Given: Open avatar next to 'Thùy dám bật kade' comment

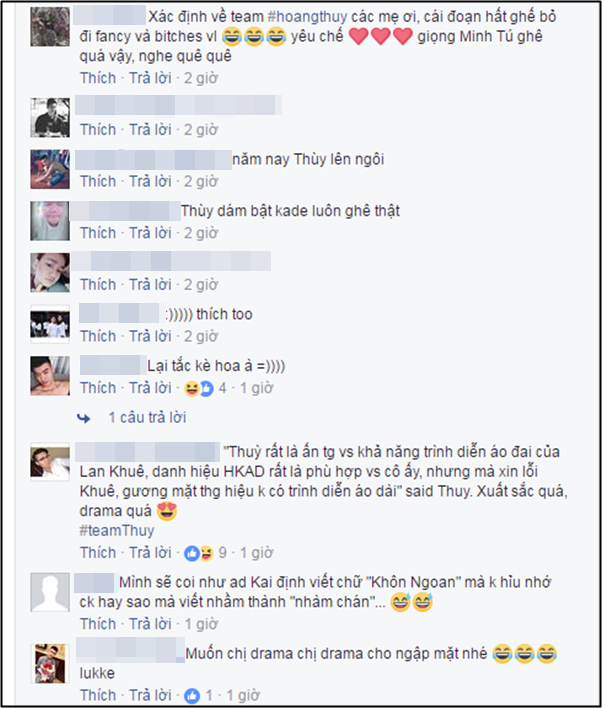Looking at the screenshot, I should (x=50, y=221).
